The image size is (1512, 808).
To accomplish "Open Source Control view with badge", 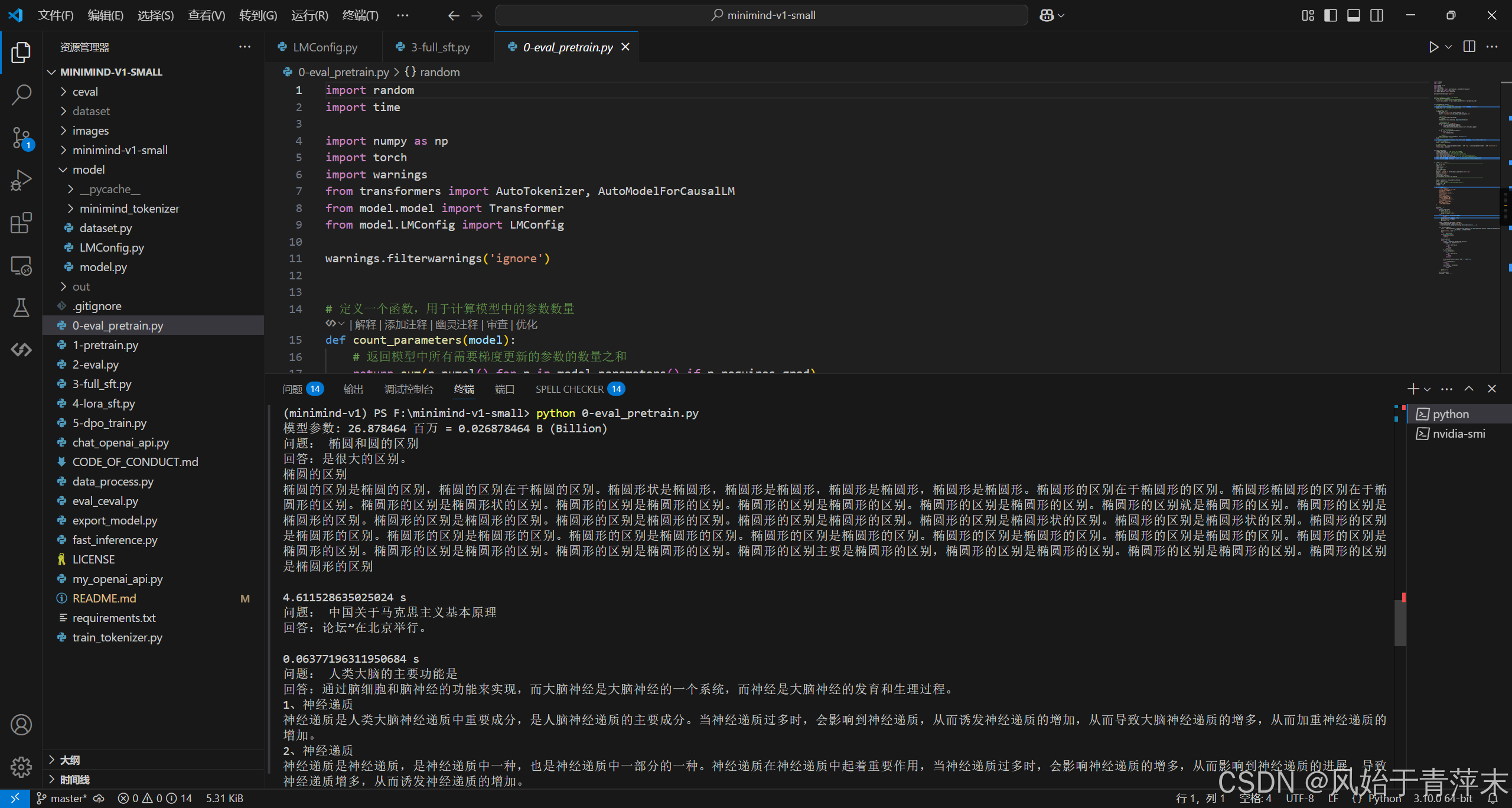I will click(21, 138).
